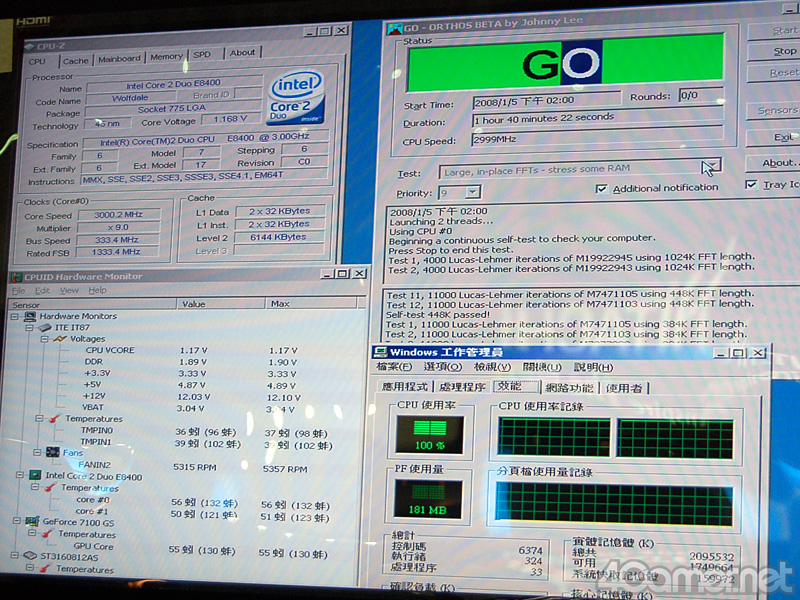Collapse the Hardware Monitors root node
The height and width of the screenshot is (600, 800).
pyautogui.click(x=15, y=316)
